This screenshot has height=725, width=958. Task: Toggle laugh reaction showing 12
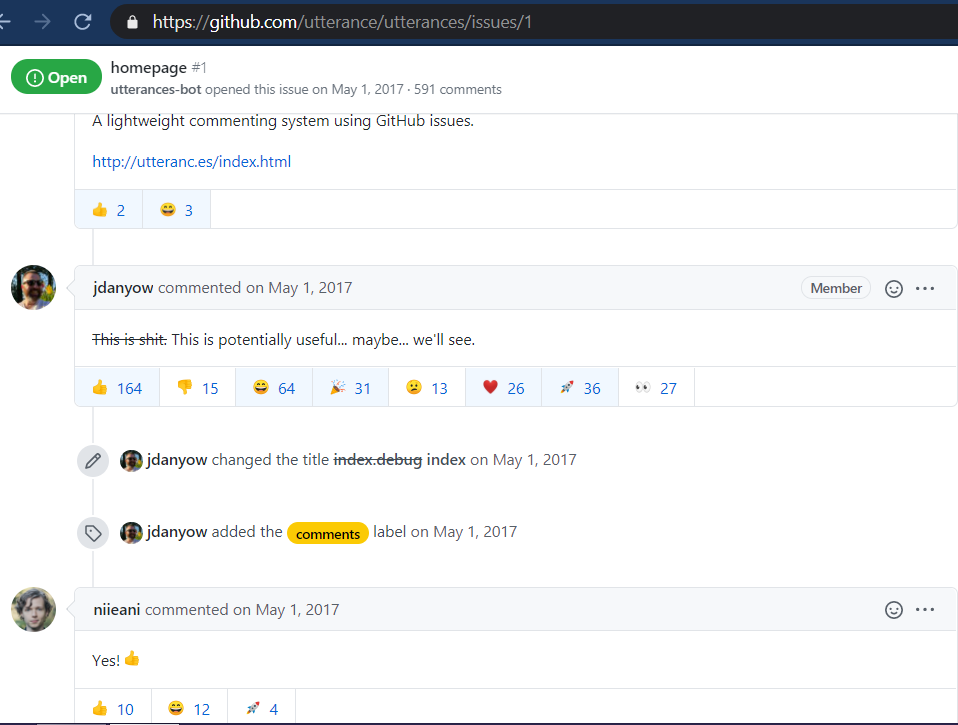pyautogui.click(x=189, y=707)
